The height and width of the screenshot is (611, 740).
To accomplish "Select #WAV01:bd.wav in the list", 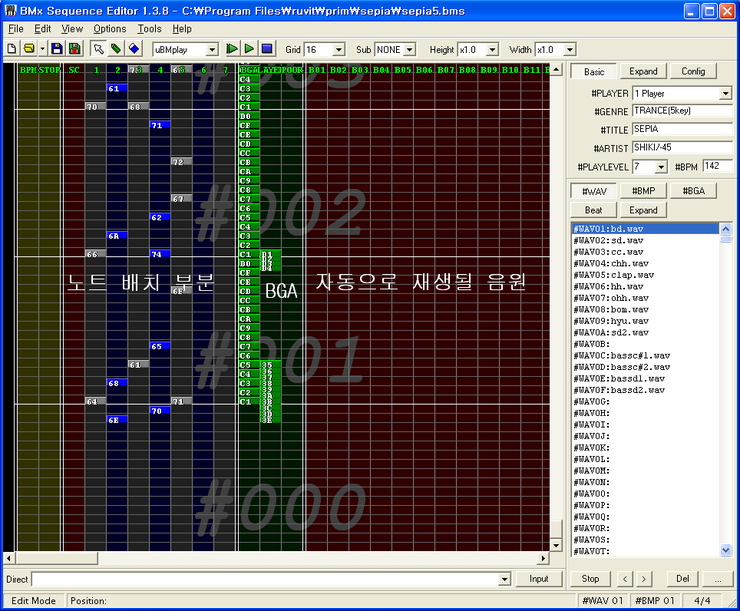I will [x=646, y=229].
